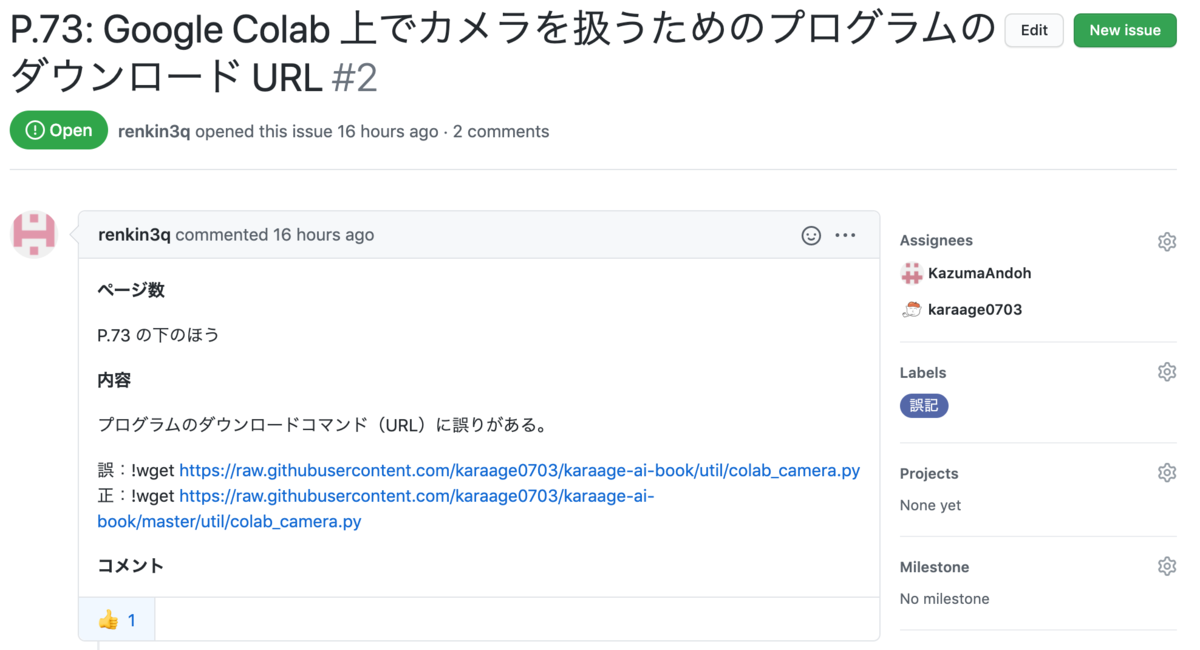Open renkin3q's profile from the issue header

(x=154, y=131)
